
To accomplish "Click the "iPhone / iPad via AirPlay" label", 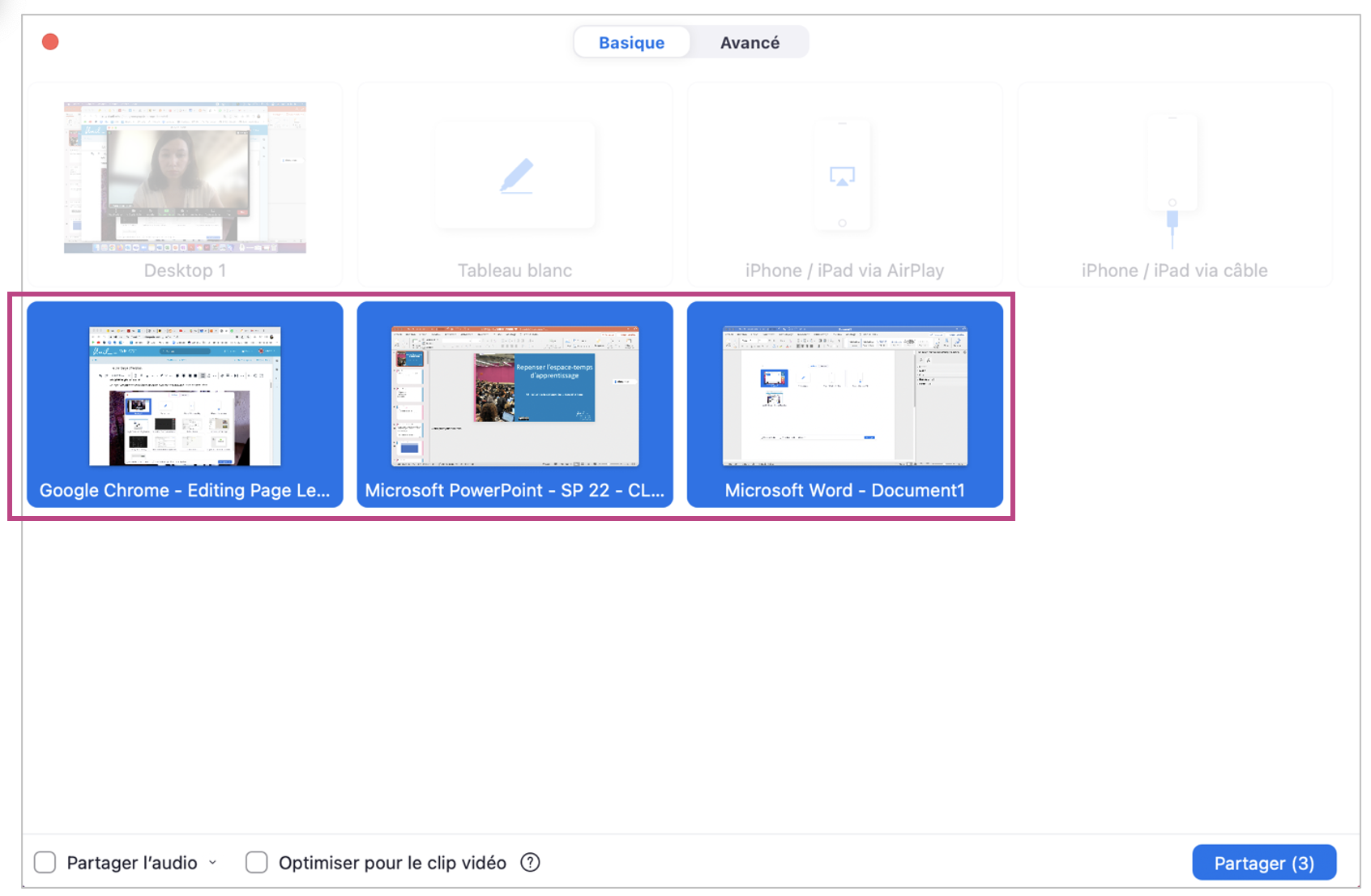I will point(844,271).
